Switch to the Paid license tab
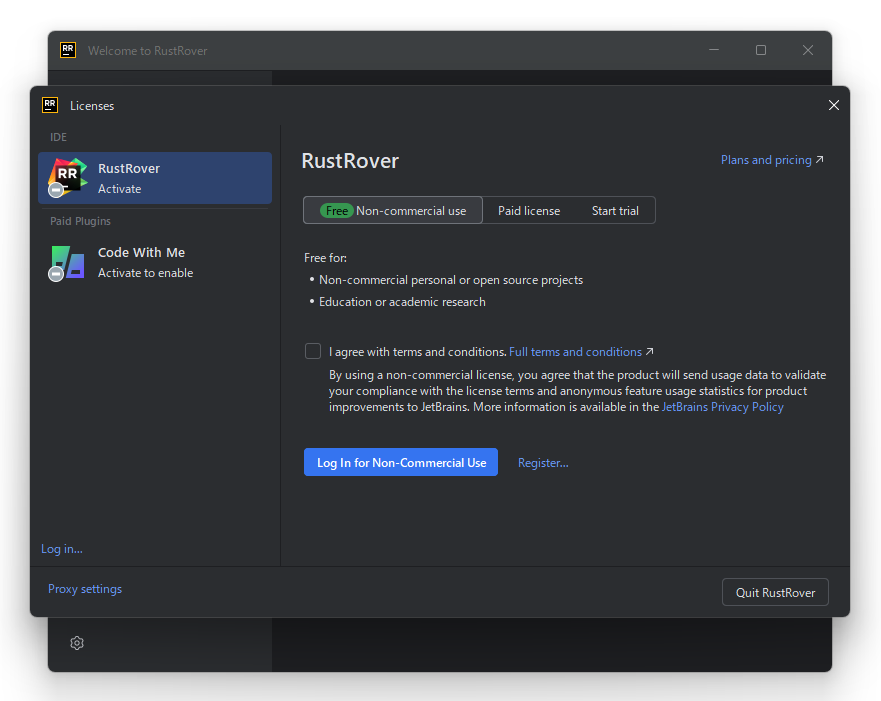Image resolution: width=881 pixels, height=701 pixels. coord(529,211)
